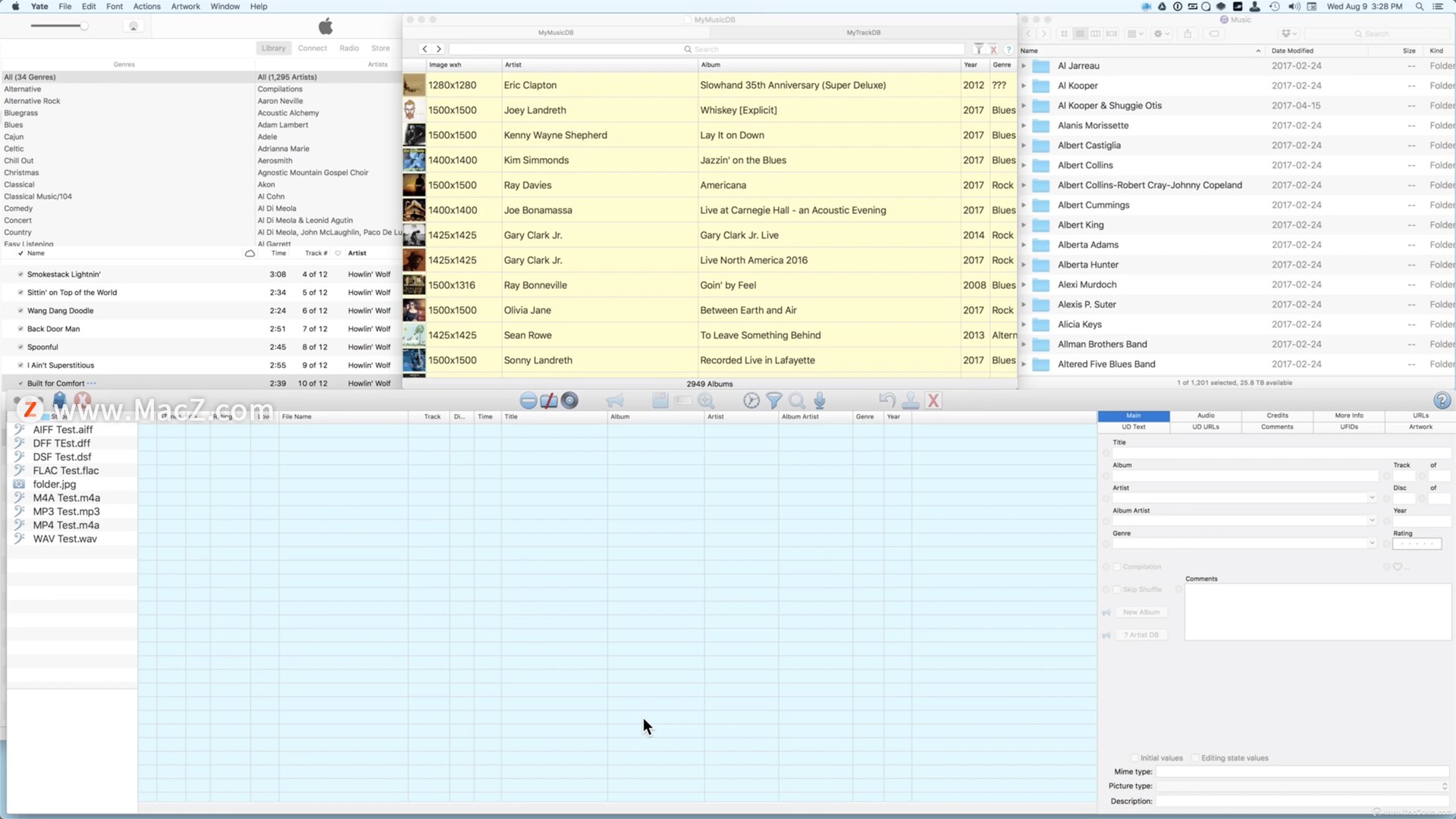Click the New Album button
This screenshot has height=819, width=1456.
tap(1141, 613)
